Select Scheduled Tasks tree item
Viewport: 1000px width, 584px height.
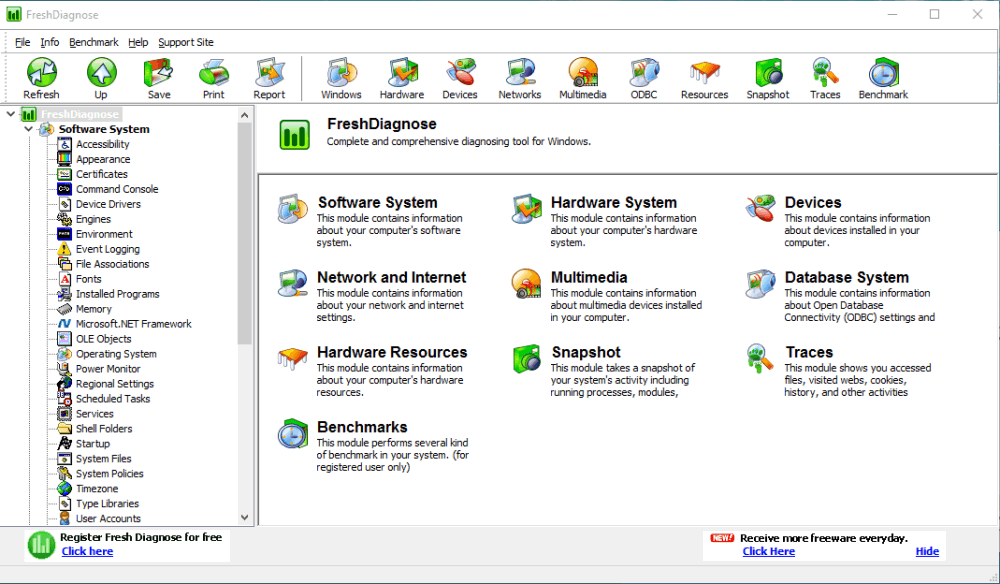coord(113,399)
